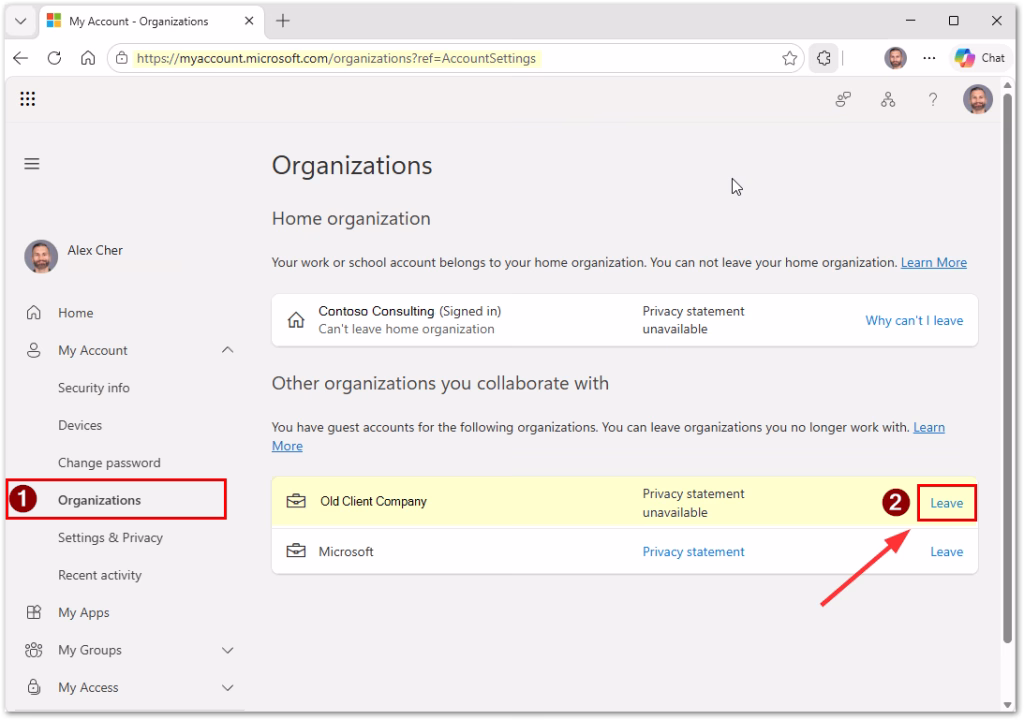Click the help question mark icon
The image size is (1024, 720).
[x=933, y=99]
